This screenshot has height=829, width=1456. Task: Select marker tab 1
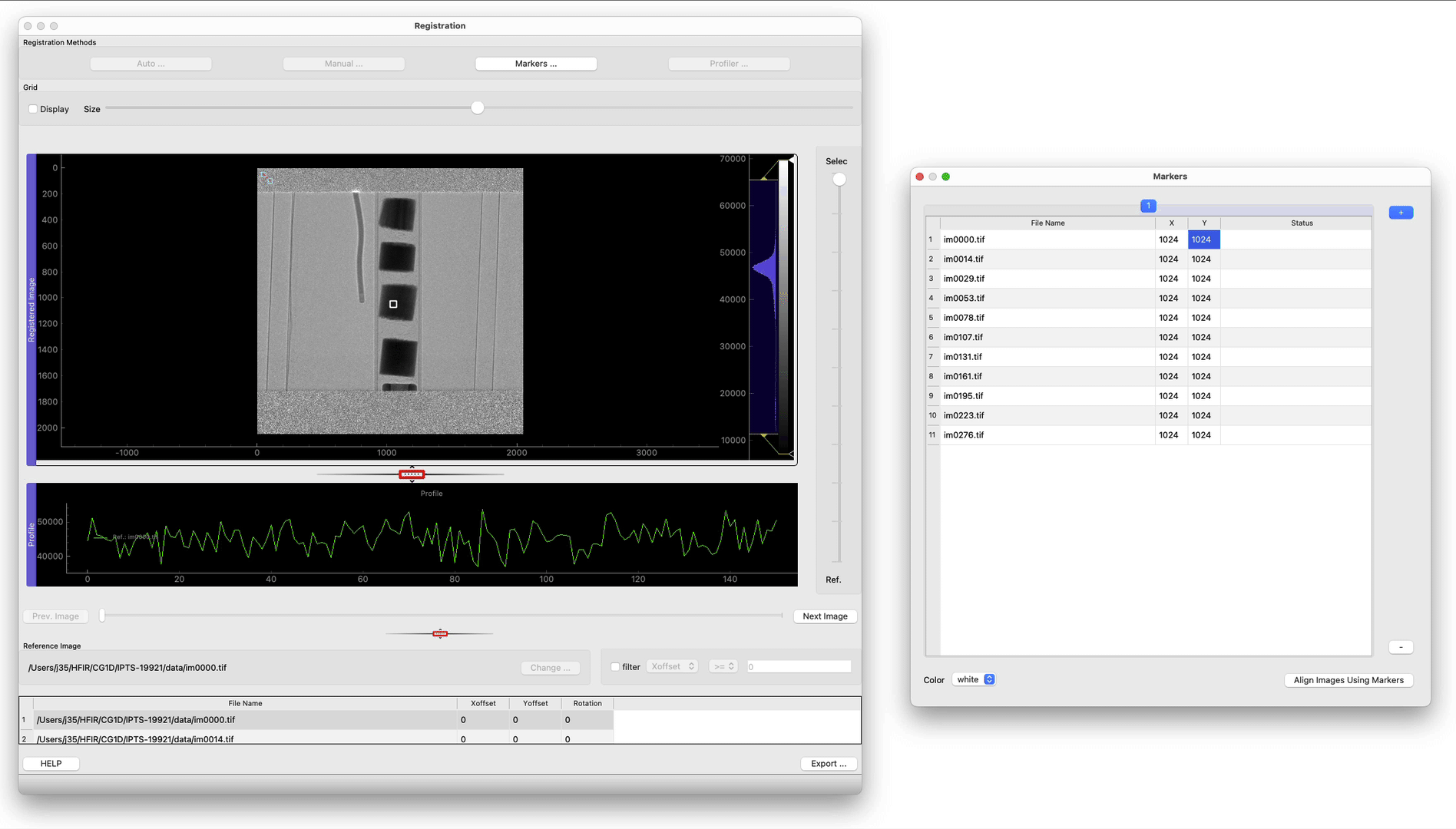pos(1148,206)
